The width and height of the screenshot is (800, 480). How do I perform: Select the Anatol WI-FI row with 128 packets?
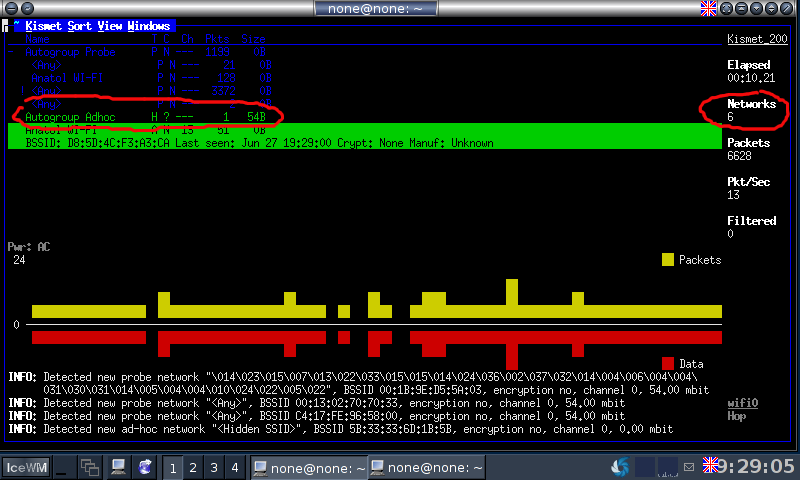[151, 78]
